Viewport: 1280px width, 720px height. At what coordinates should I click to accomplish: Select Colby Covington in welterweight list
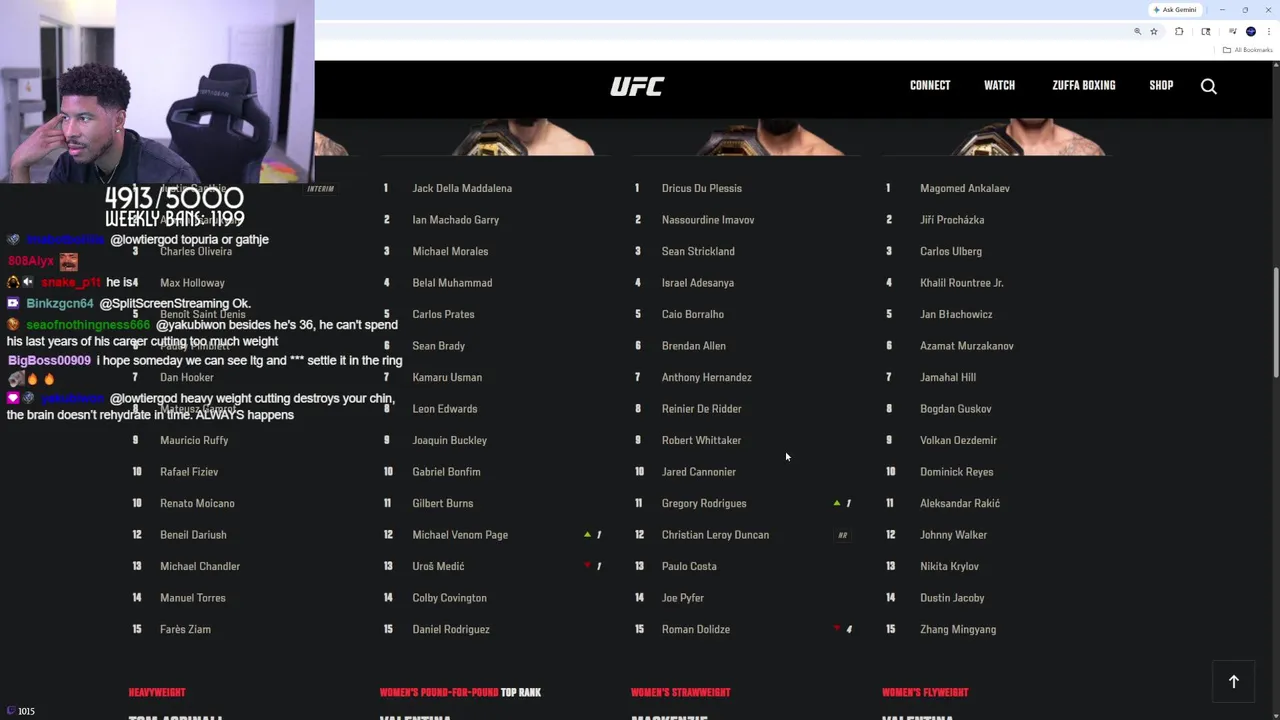point(449,598)
